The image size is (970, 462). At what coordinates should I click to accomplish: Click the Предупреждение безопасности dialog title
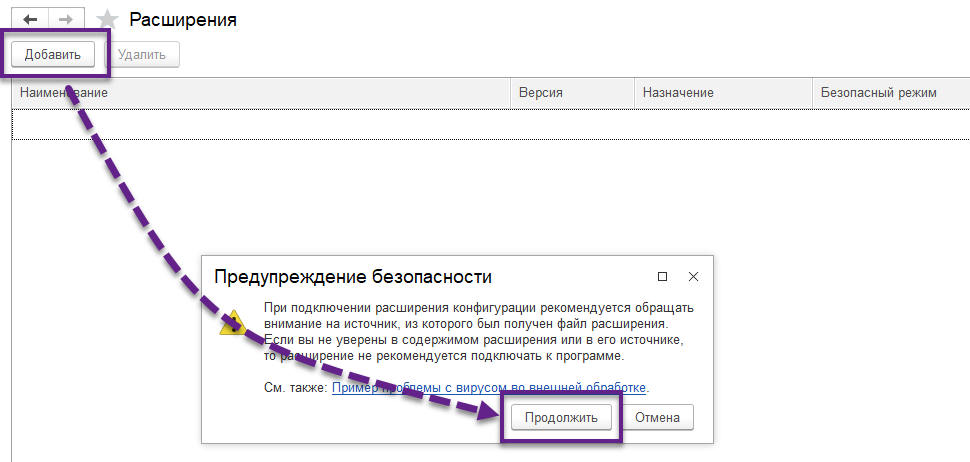click(x=353, y=276)
